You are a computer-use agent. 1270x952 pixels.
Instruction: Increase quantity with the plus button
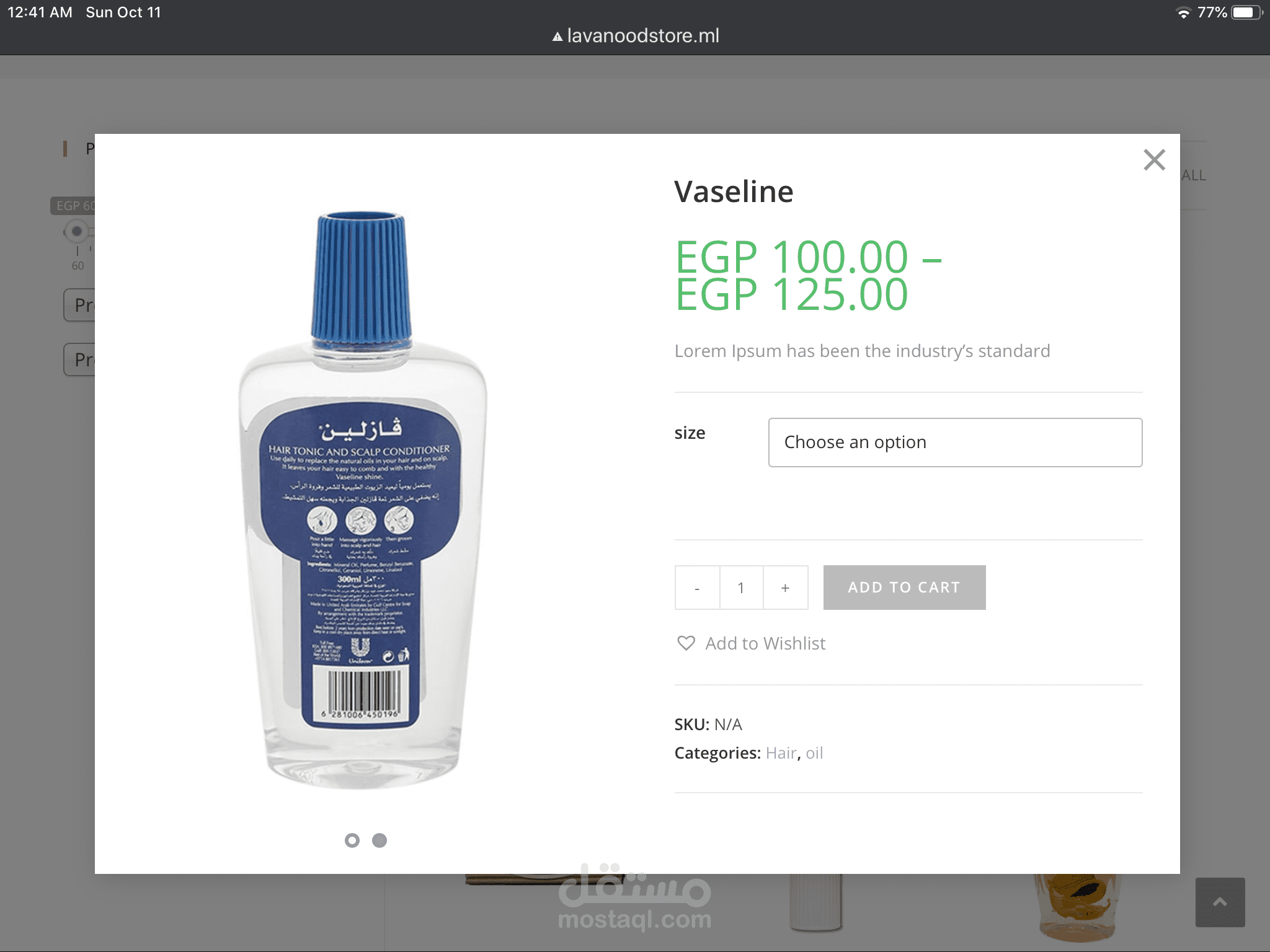coord(785,588)
